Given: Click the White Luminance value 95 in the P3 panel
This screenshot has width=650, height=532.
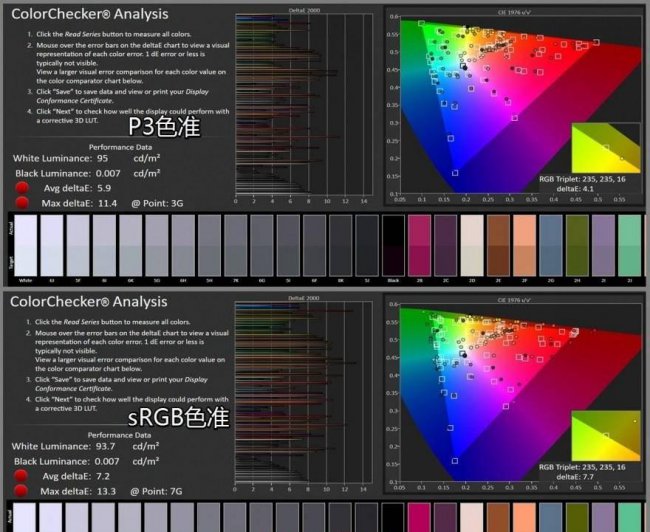Looking at the screenshot, I should pos(102,158).
